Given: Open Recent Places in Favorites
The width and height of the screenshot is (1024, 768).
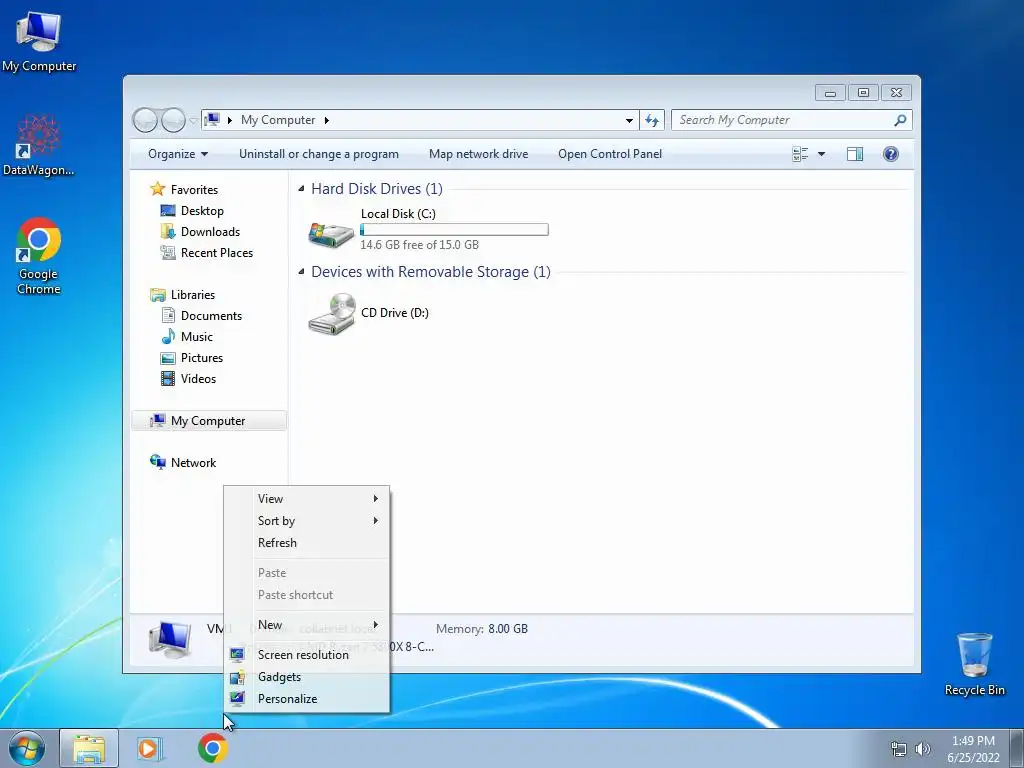Looking at the screenshot, I should [x=216, y=253].
